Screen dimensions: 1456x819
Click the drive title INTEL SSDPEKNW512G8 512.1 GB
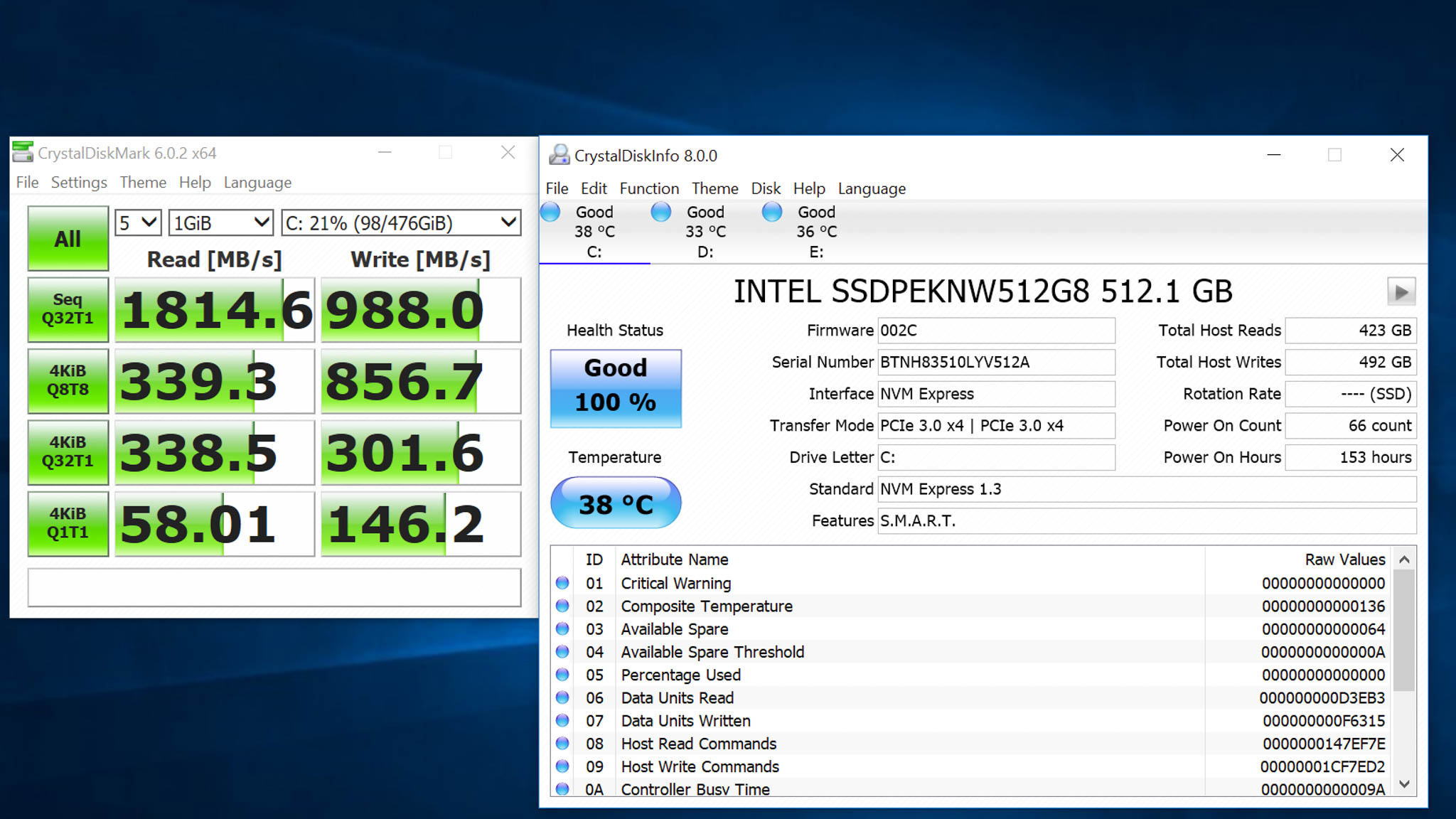pyautogui.click(x=983, y=291)
